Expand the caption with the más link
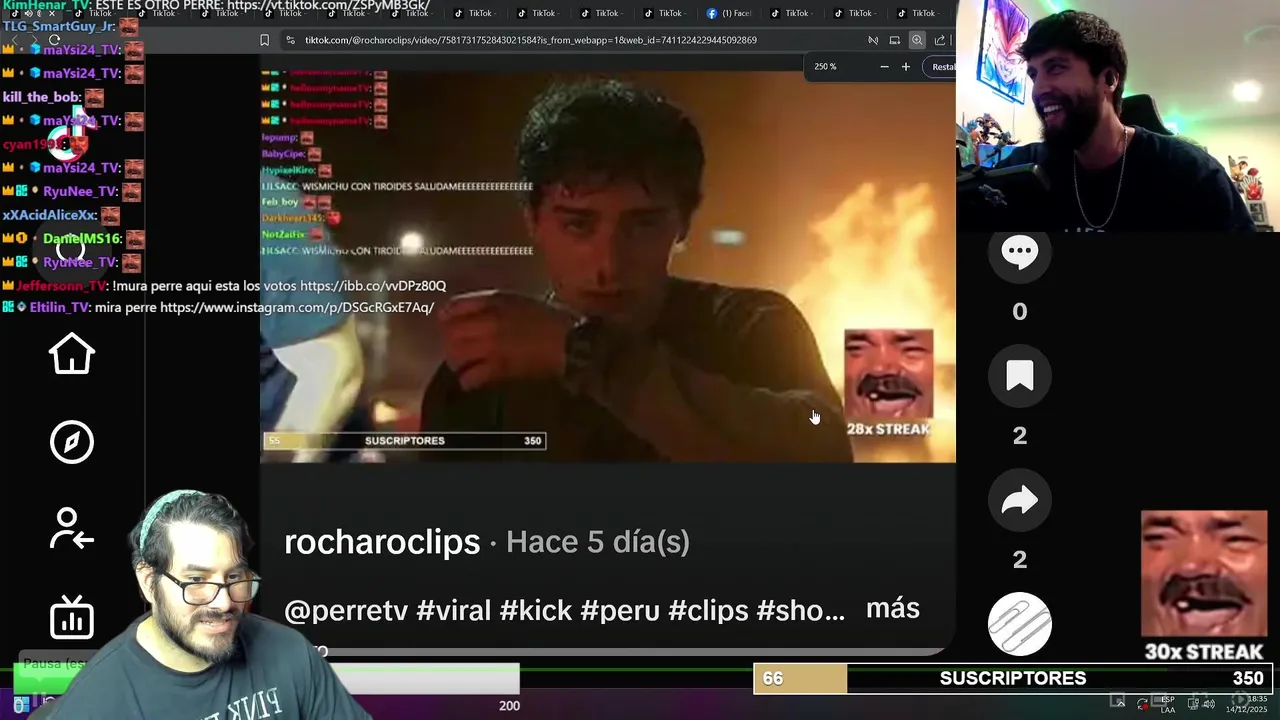The width and height of the screenshot is (1280, 720). (x=893, y=608)
